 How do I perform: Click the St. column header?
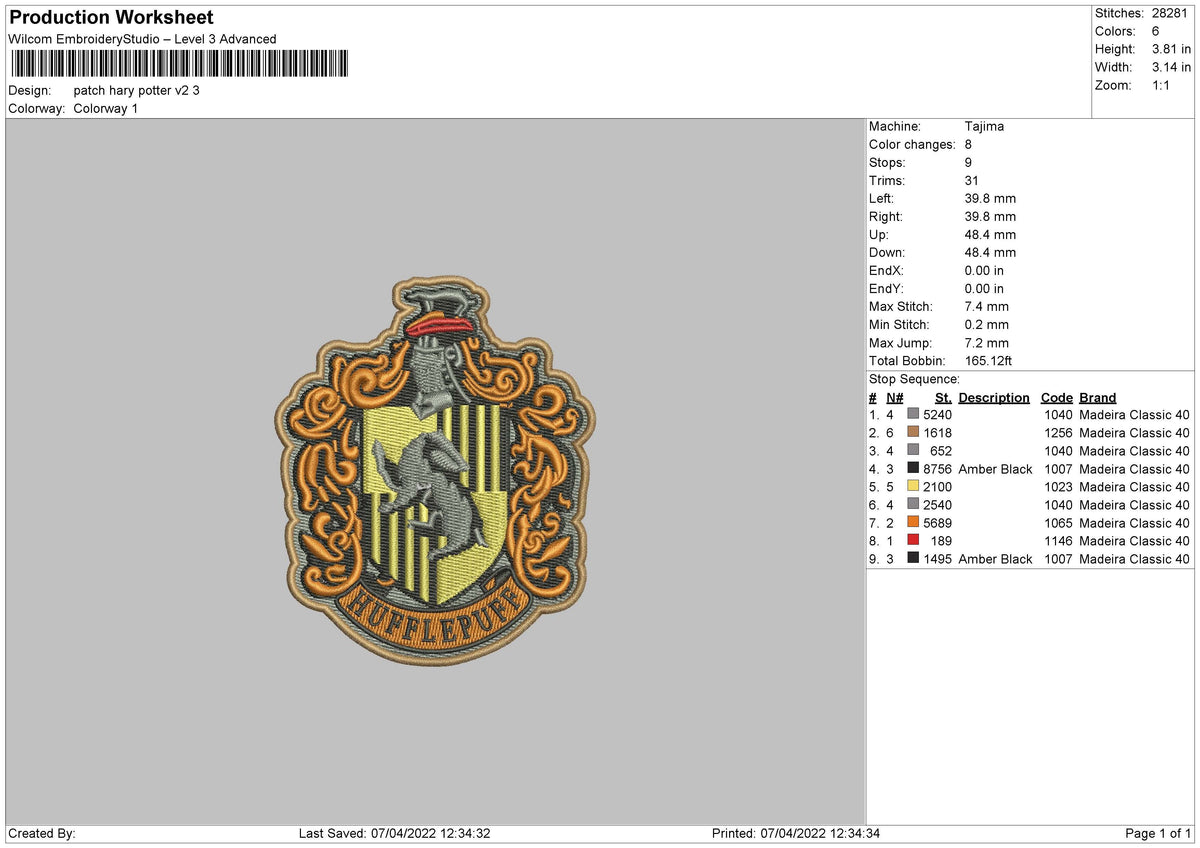[941, 397]
